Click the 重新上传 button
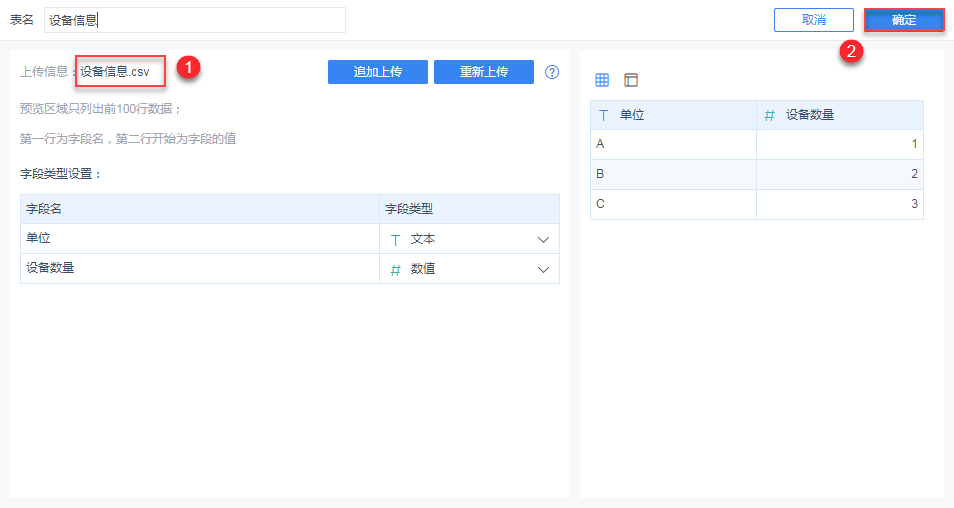The width and height of the screenshot is (954, 508). 484,72
